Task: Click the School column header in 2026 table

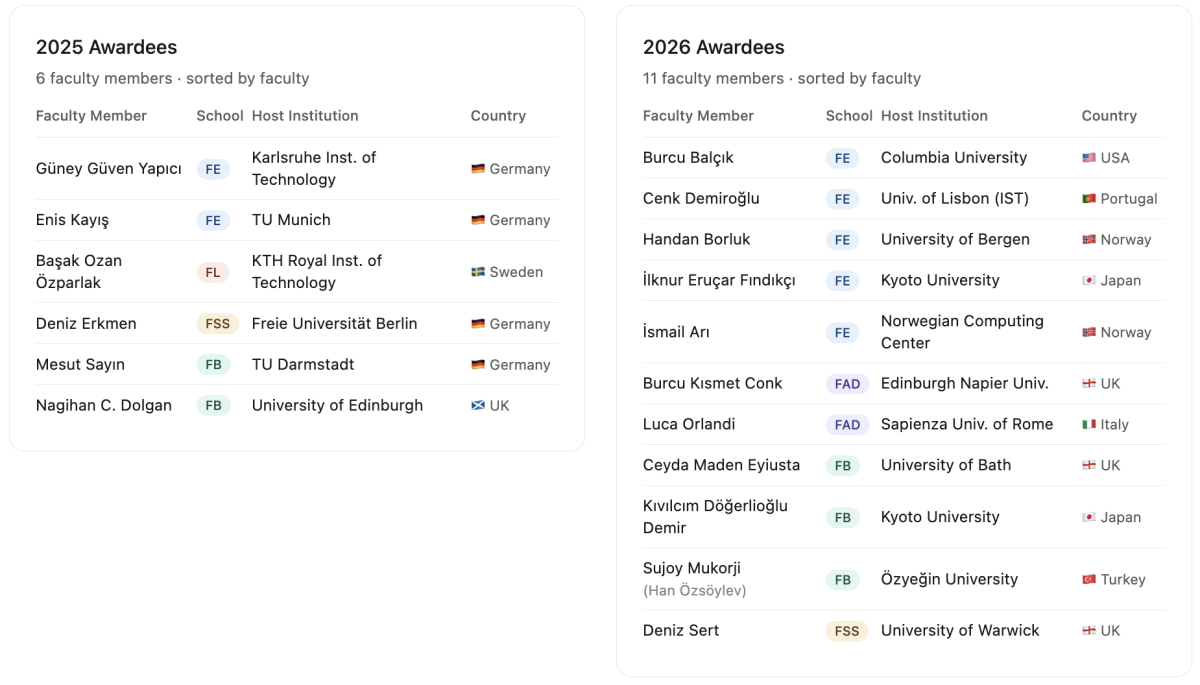Action: (x=849, y=116)
